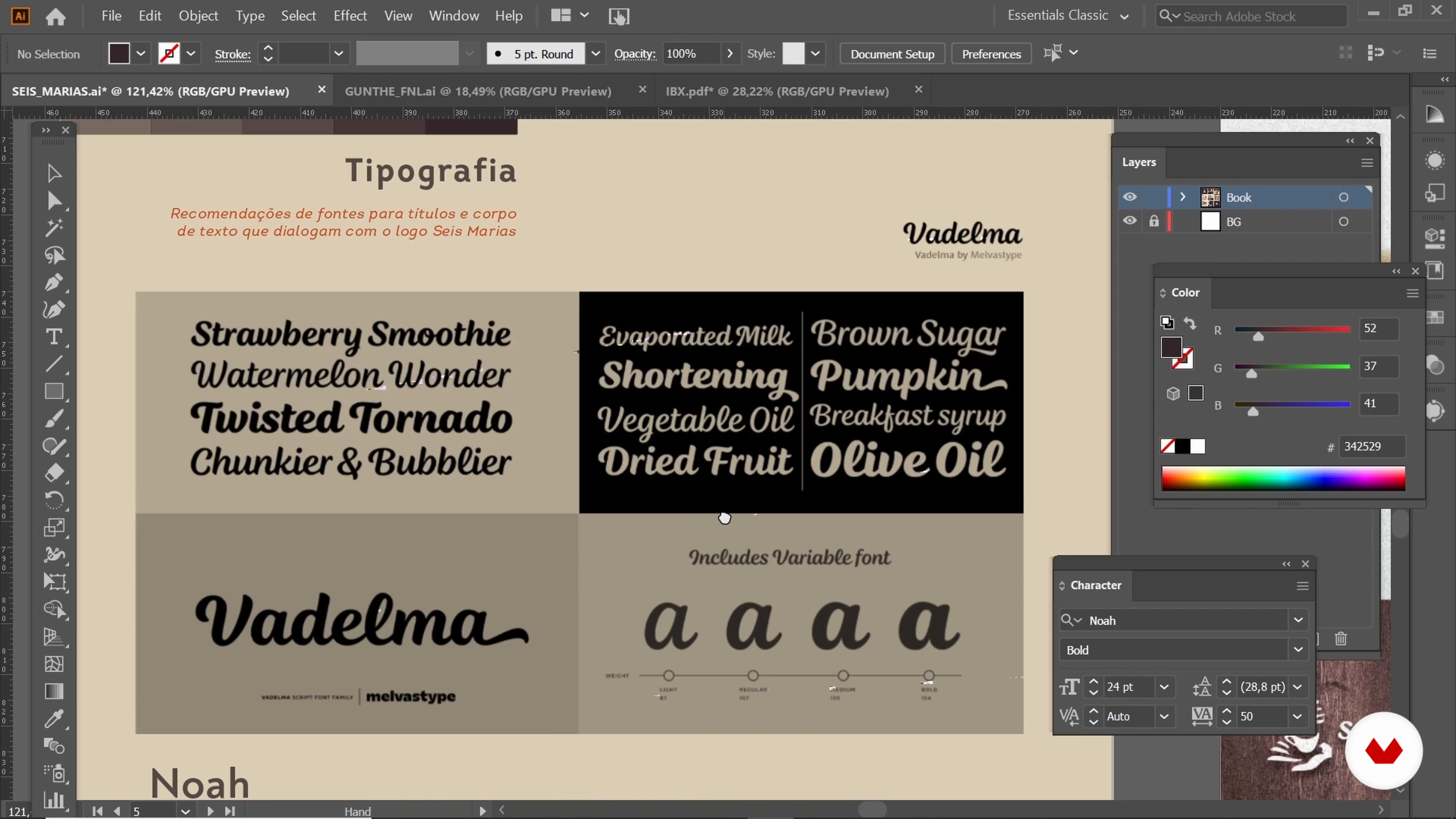Select the Eraser tool
The image size is (1456, 819).
(x=54, y=472)
